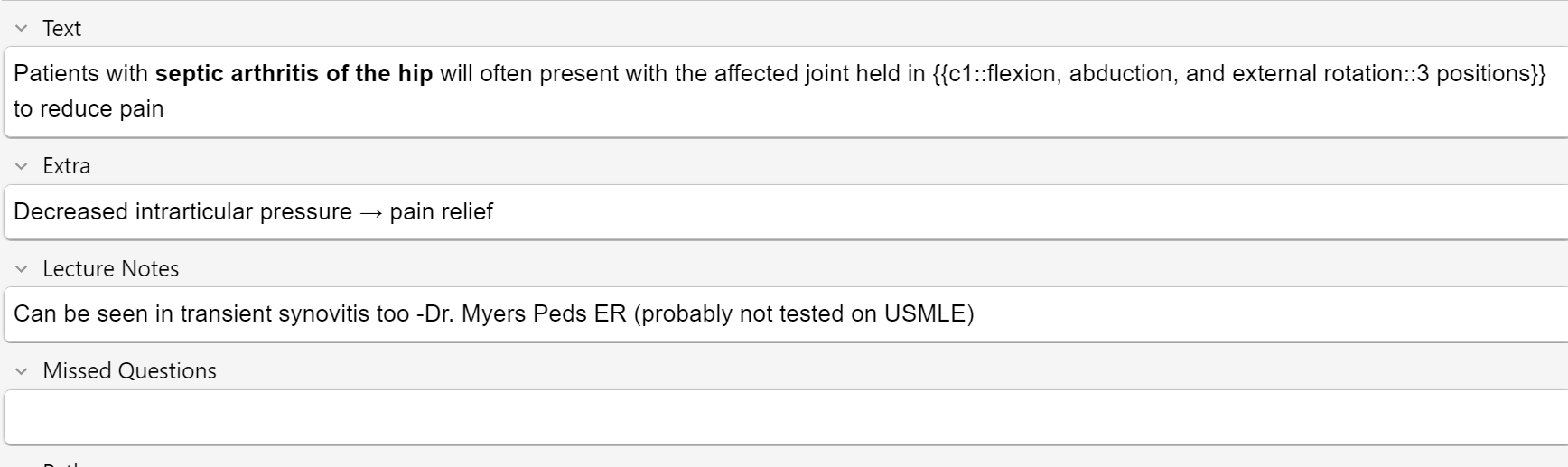This screenshot has width=1568, height=467.
Task: Click 'pain relief' in the Extra field
Action: pyautogui.click(x=441, y=211)
